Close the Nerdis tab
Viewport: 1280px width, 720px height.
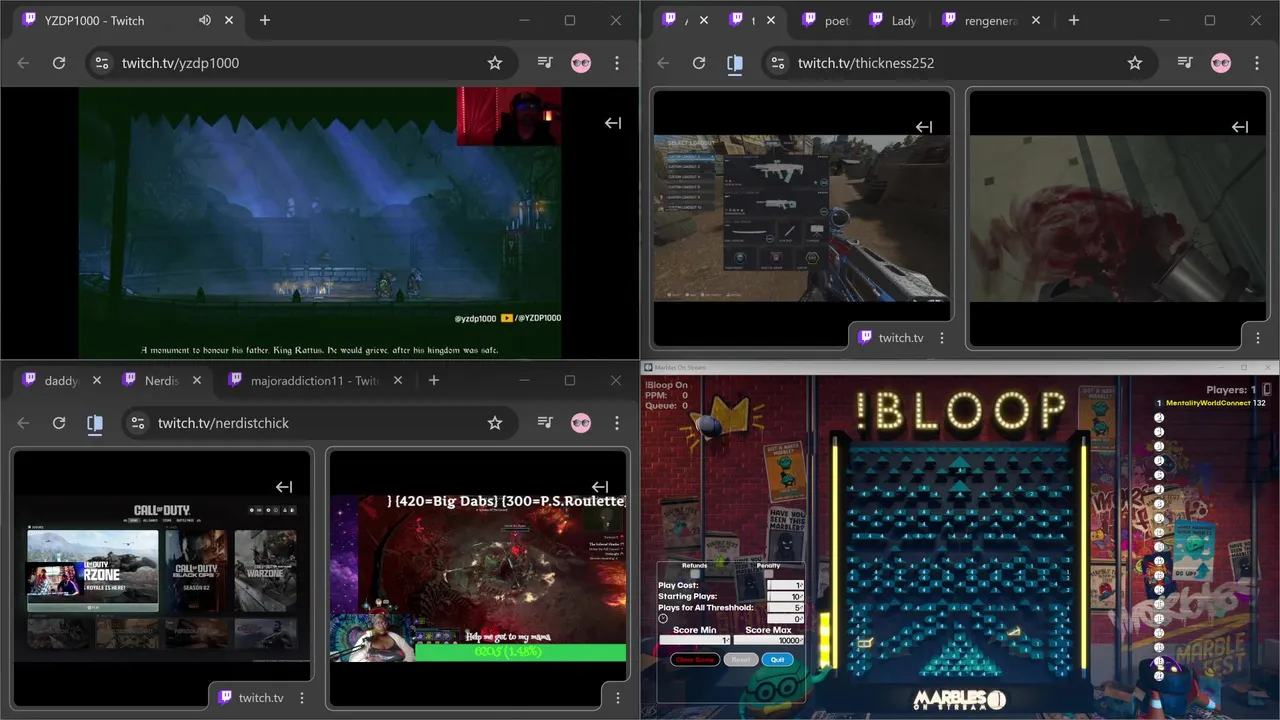197,380
